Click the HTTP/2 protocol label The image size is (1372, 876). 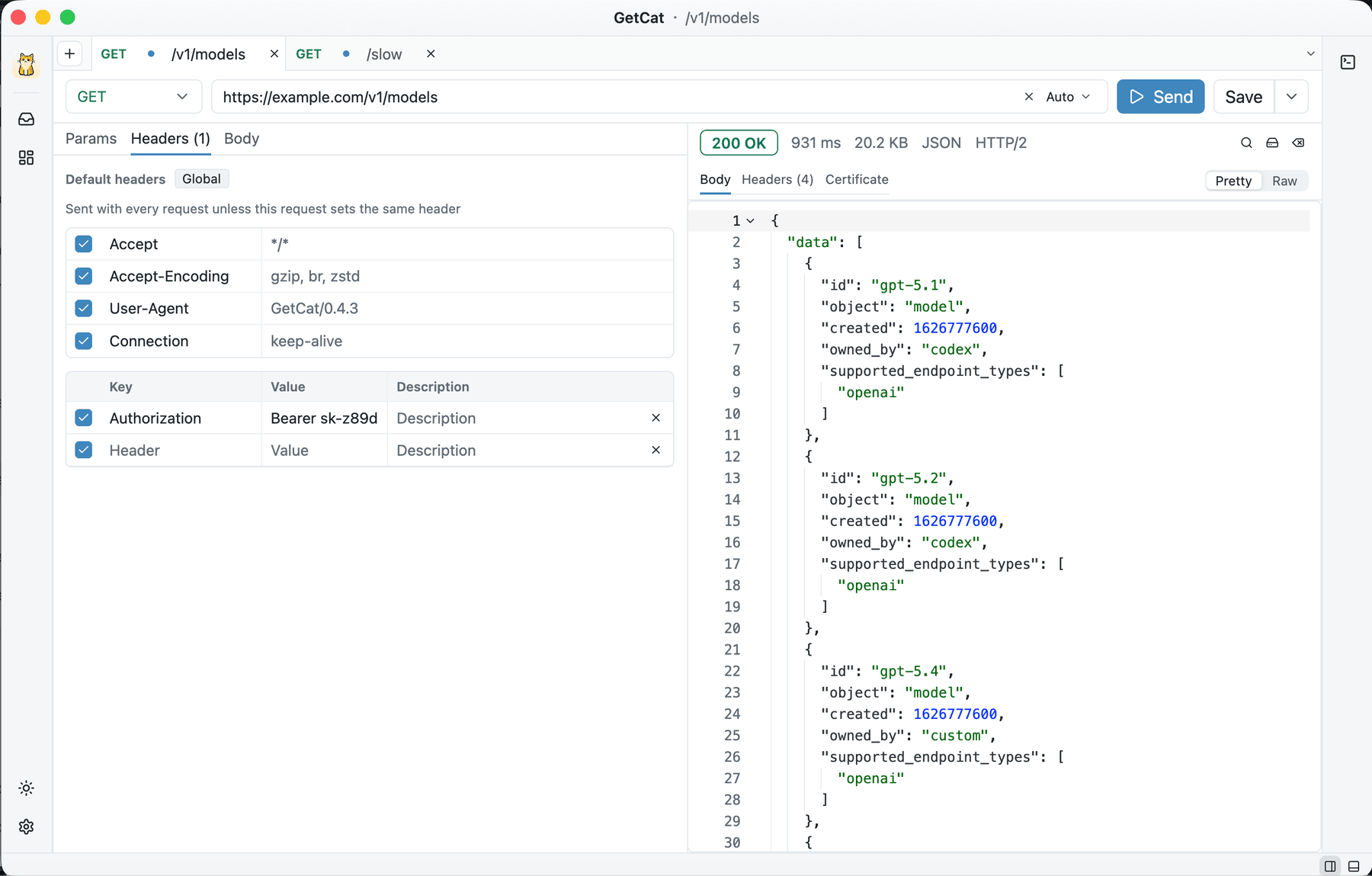[x=1001, y=143]
